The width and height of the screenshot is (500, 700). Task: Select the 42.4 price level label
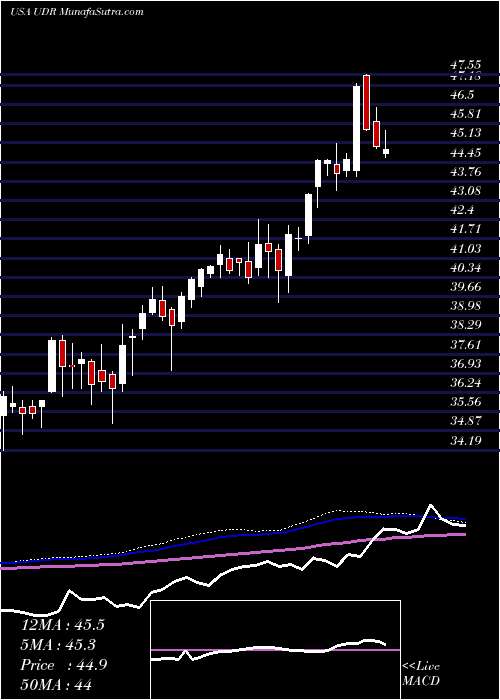click(462, 210)
